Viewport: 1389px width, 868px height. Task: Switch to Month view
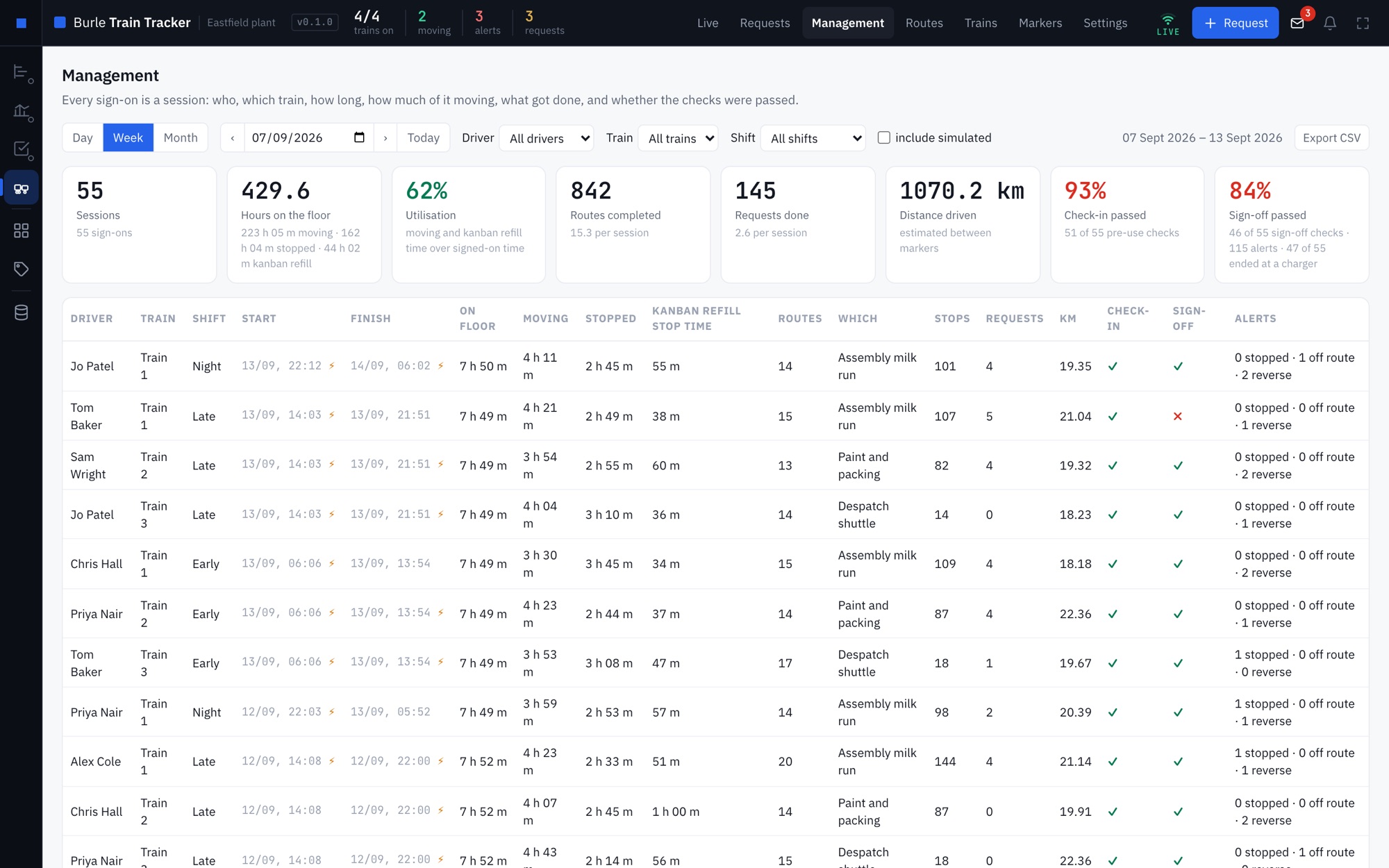(x=181, y=137)
